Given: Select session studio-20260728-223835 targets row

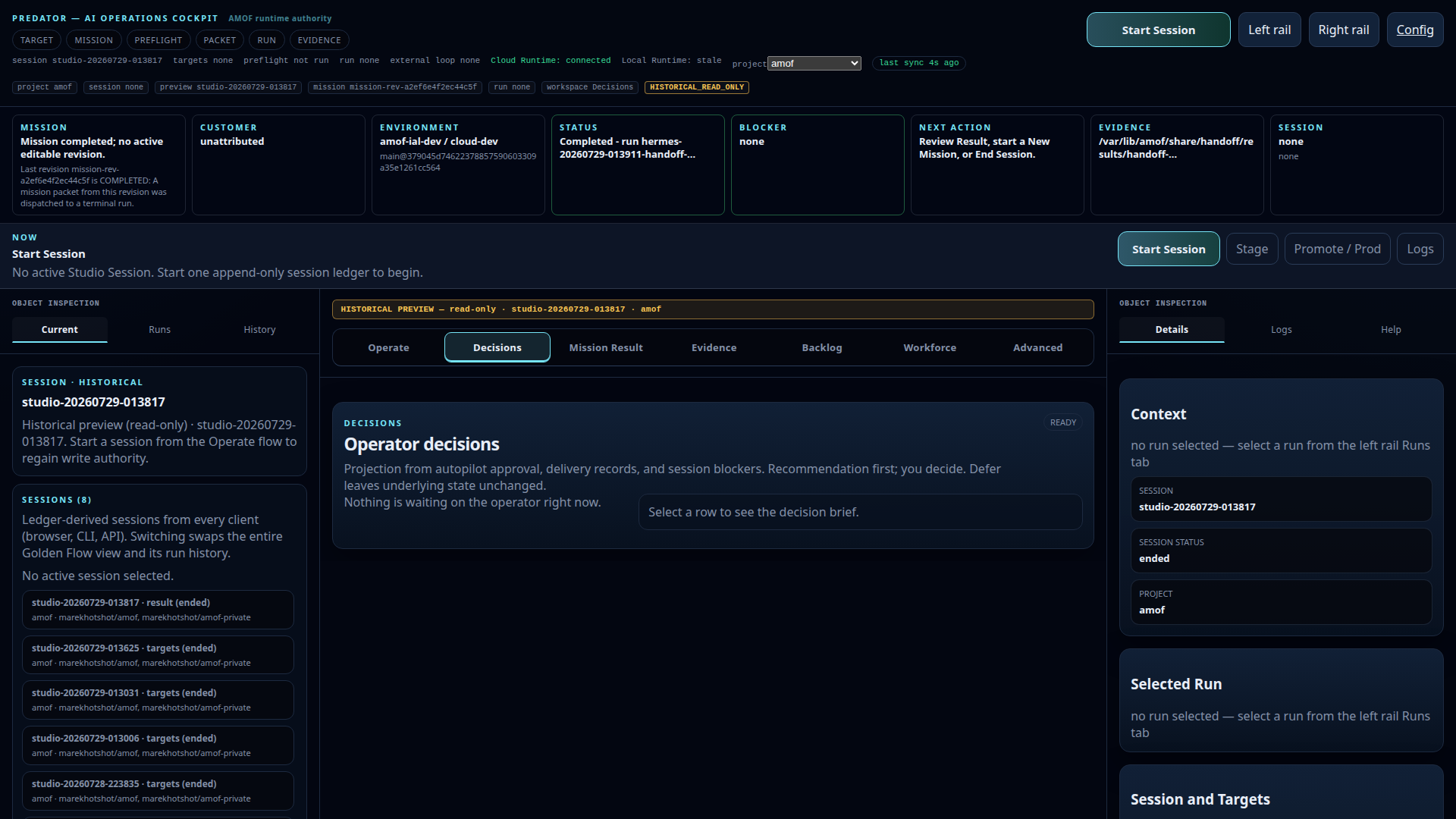Looking at the screenshot, I should pyautogui.click(x=158, y=791).
